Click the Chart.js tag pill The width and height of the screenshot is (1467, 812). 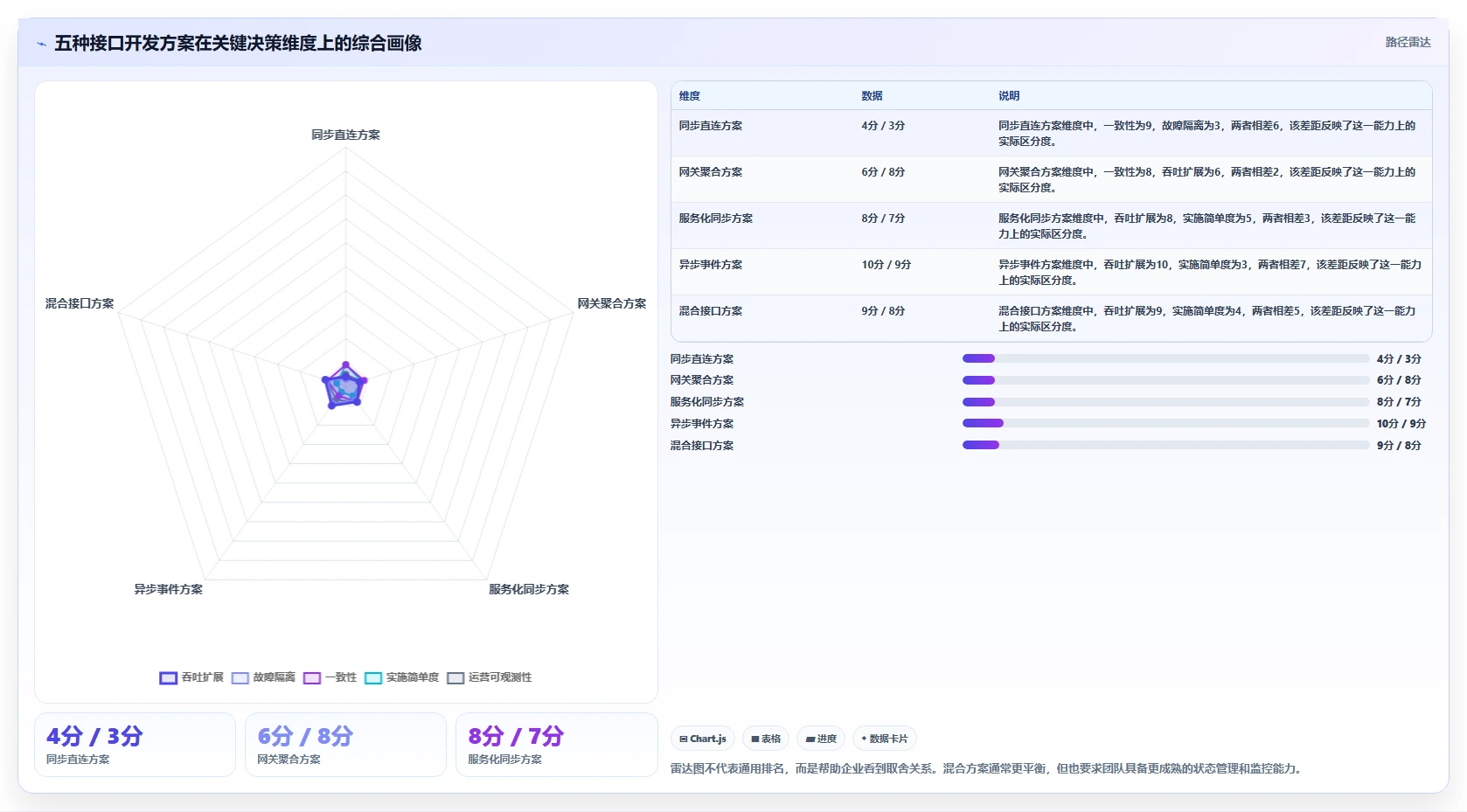pyautogui.click(x=703, y=739)
